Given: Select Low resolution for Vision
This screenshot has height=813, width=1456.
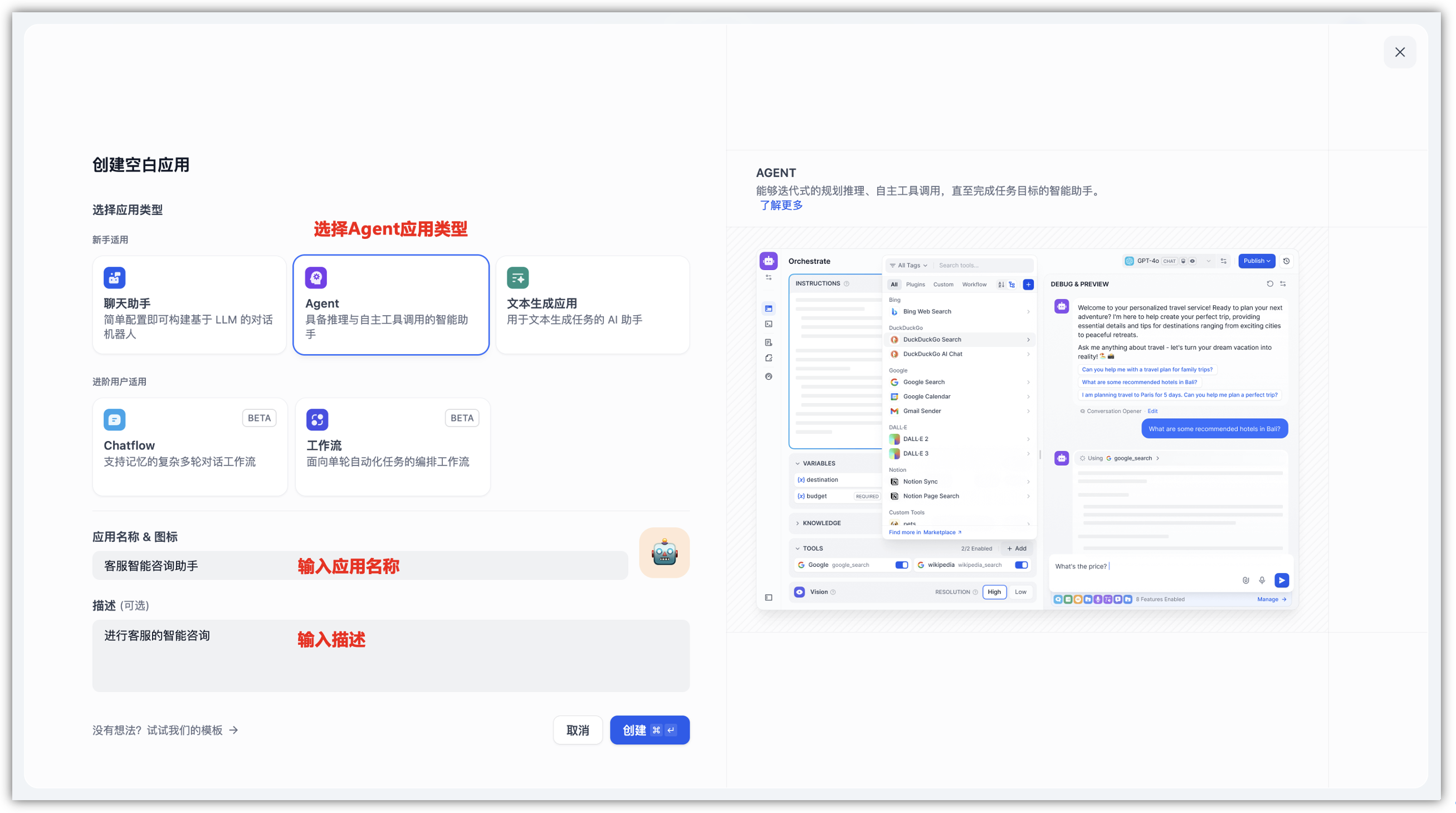Looking at the screenshot, I should coord(1021,591).
